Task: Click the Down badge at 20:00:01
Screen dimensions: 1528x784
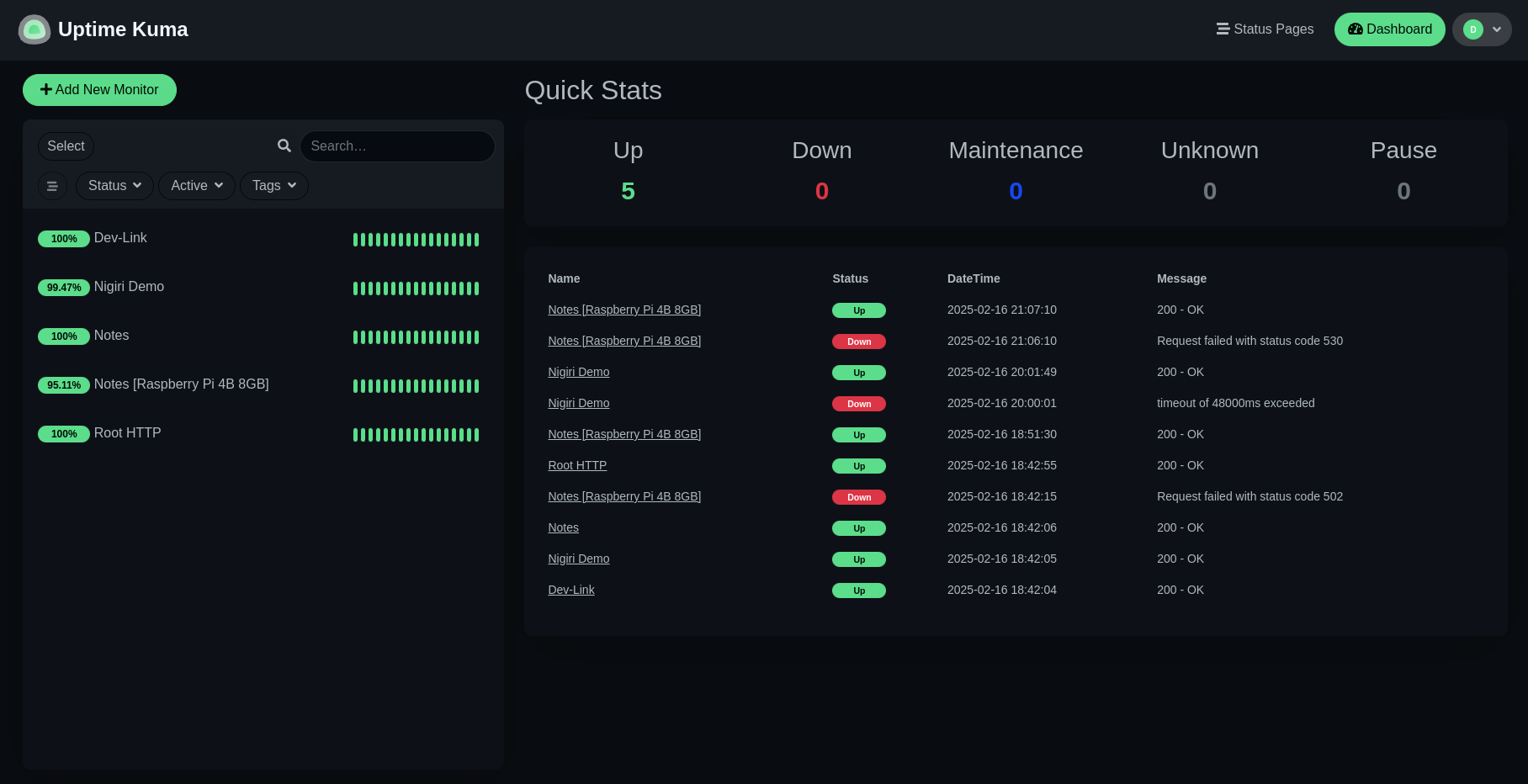Action: point(859,404)
